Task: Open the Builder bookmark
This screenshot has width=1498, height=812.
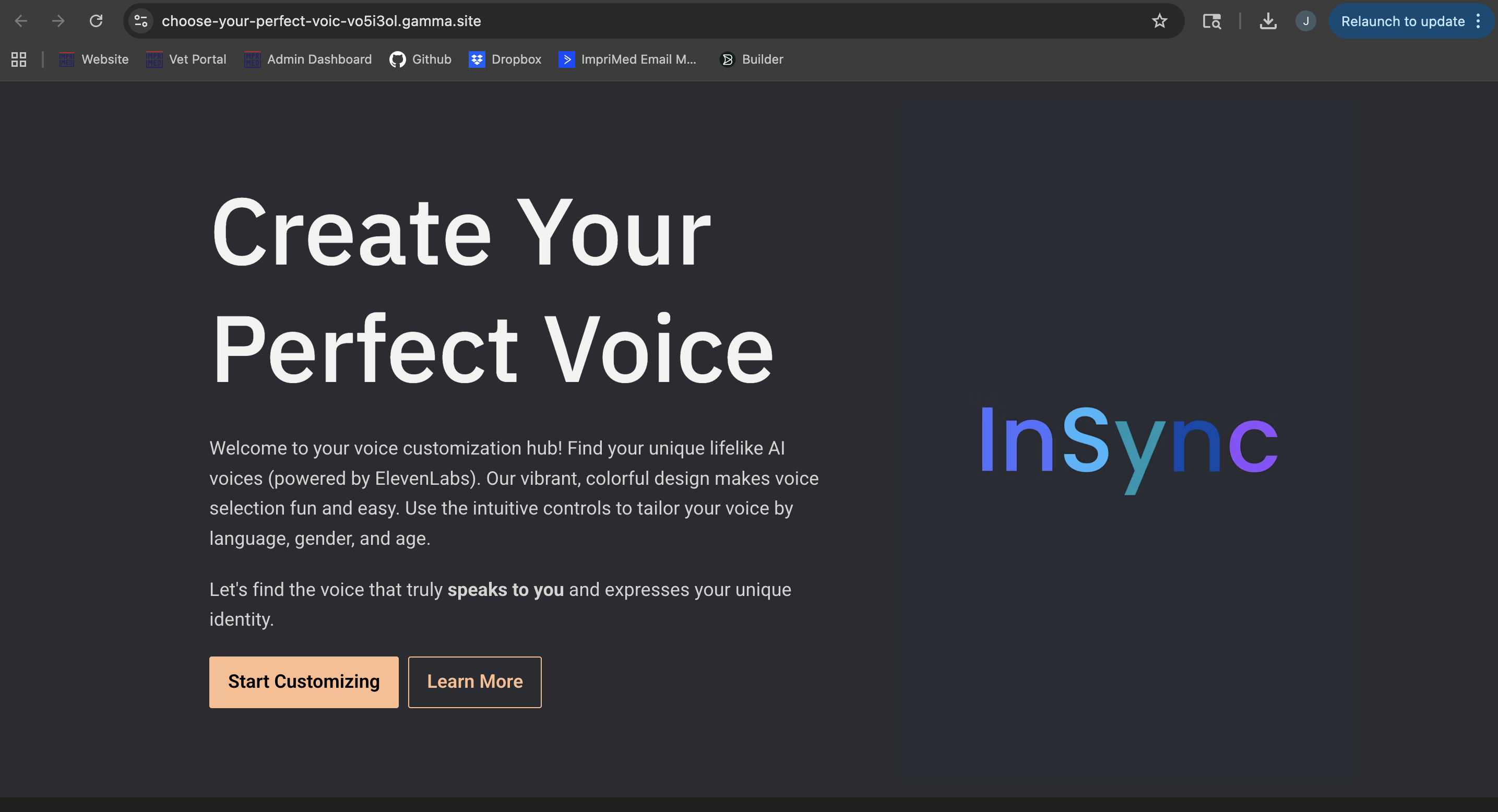Action: (x=751, y=59)
